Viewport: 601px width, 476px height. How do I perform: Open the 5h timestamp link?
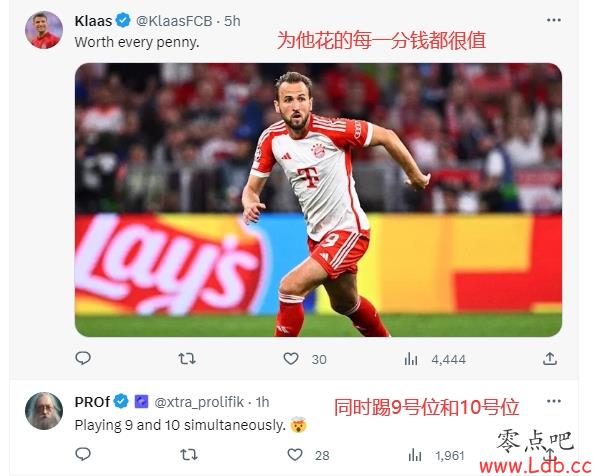pos(232,21)
